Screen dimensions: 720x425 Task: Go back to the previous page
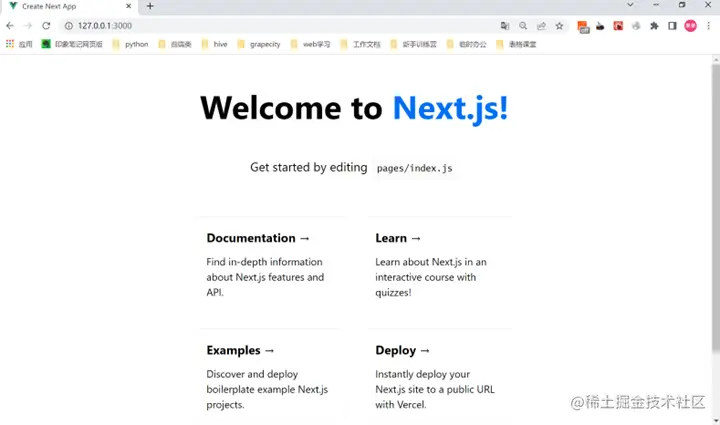coord(10,26)
